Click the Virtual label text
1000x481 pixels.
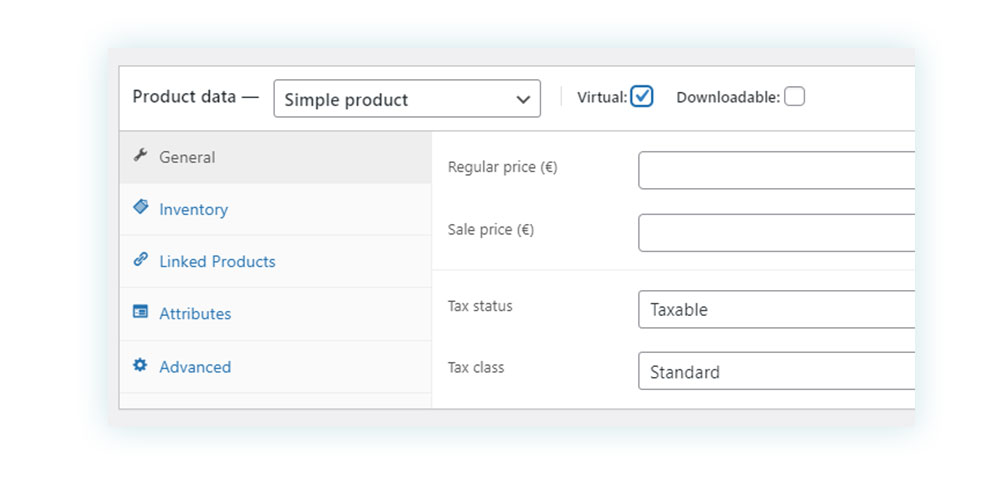click(x=603, y=98)
